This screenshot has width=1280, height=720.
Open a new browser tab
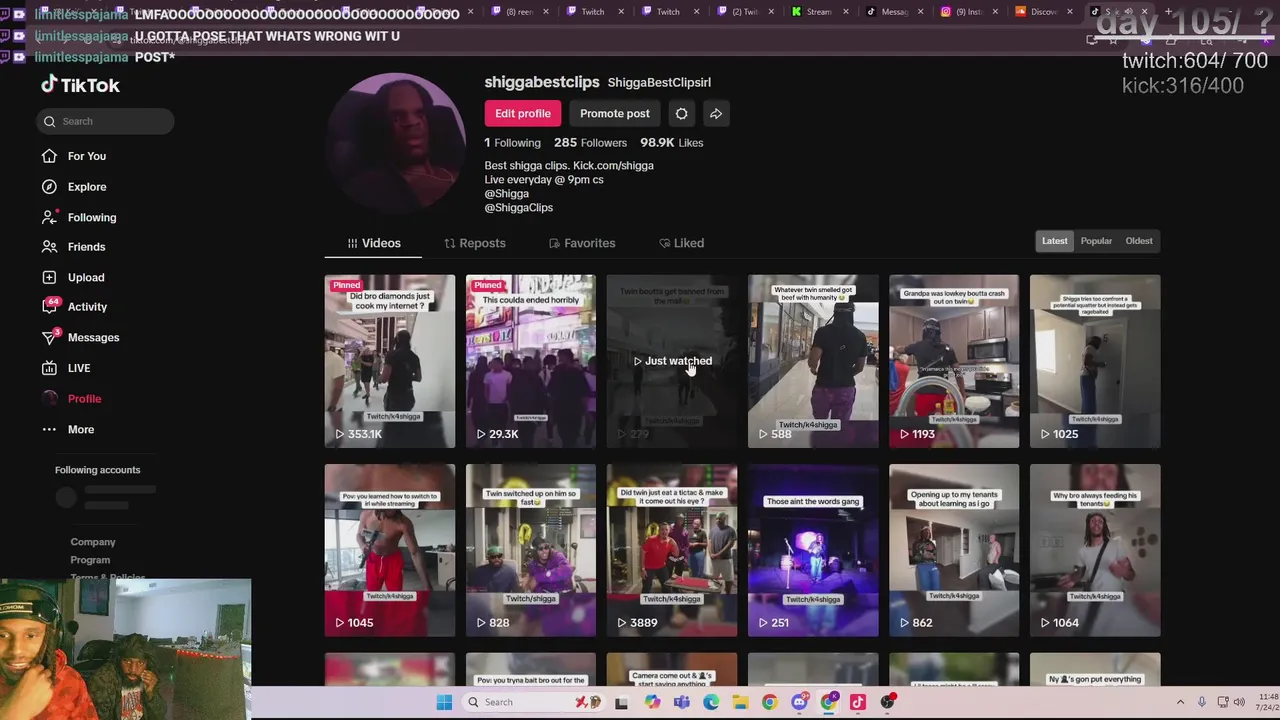click(1169, 12)
